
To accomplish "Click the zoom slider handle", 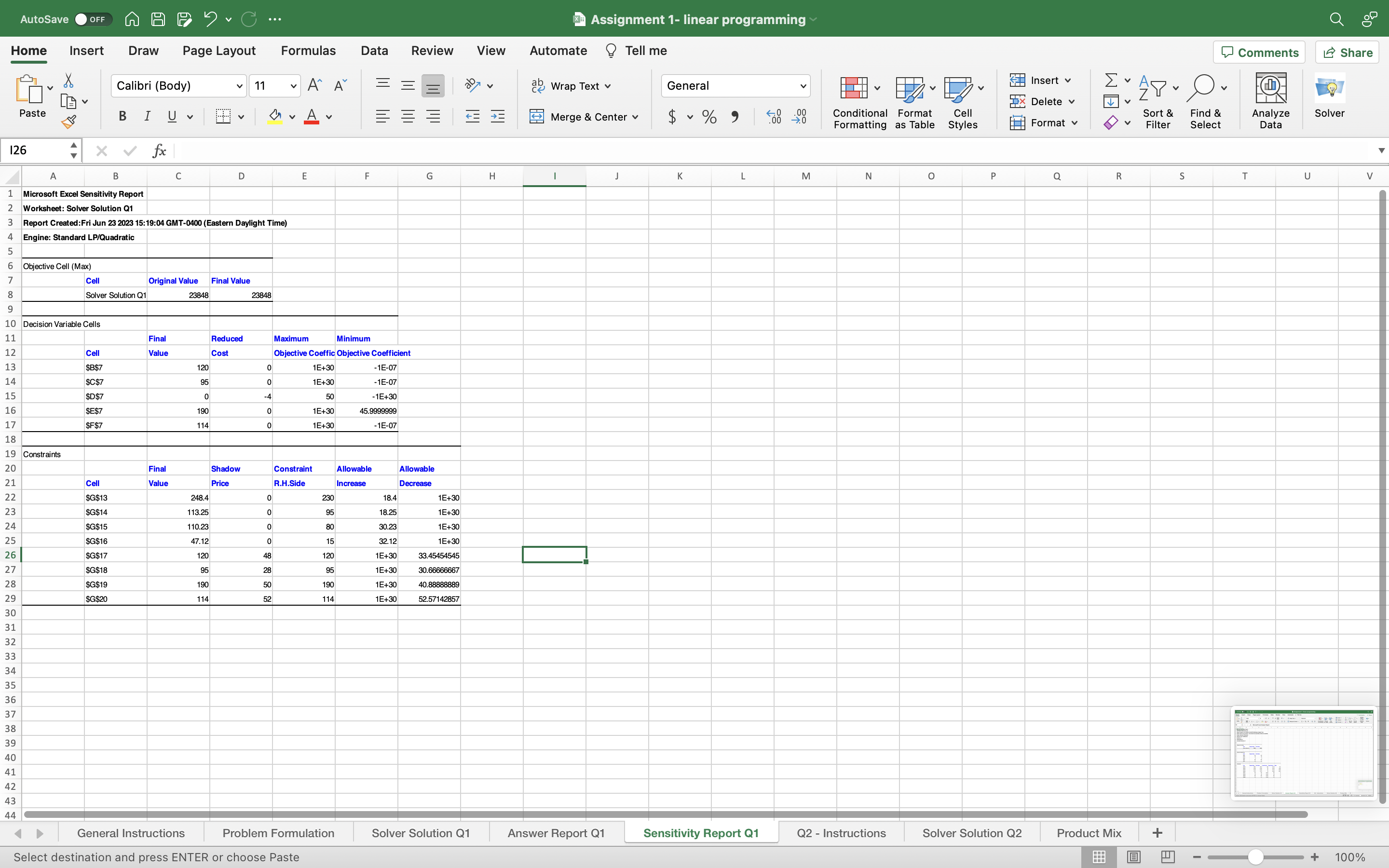I will (x=1255, y=856).
